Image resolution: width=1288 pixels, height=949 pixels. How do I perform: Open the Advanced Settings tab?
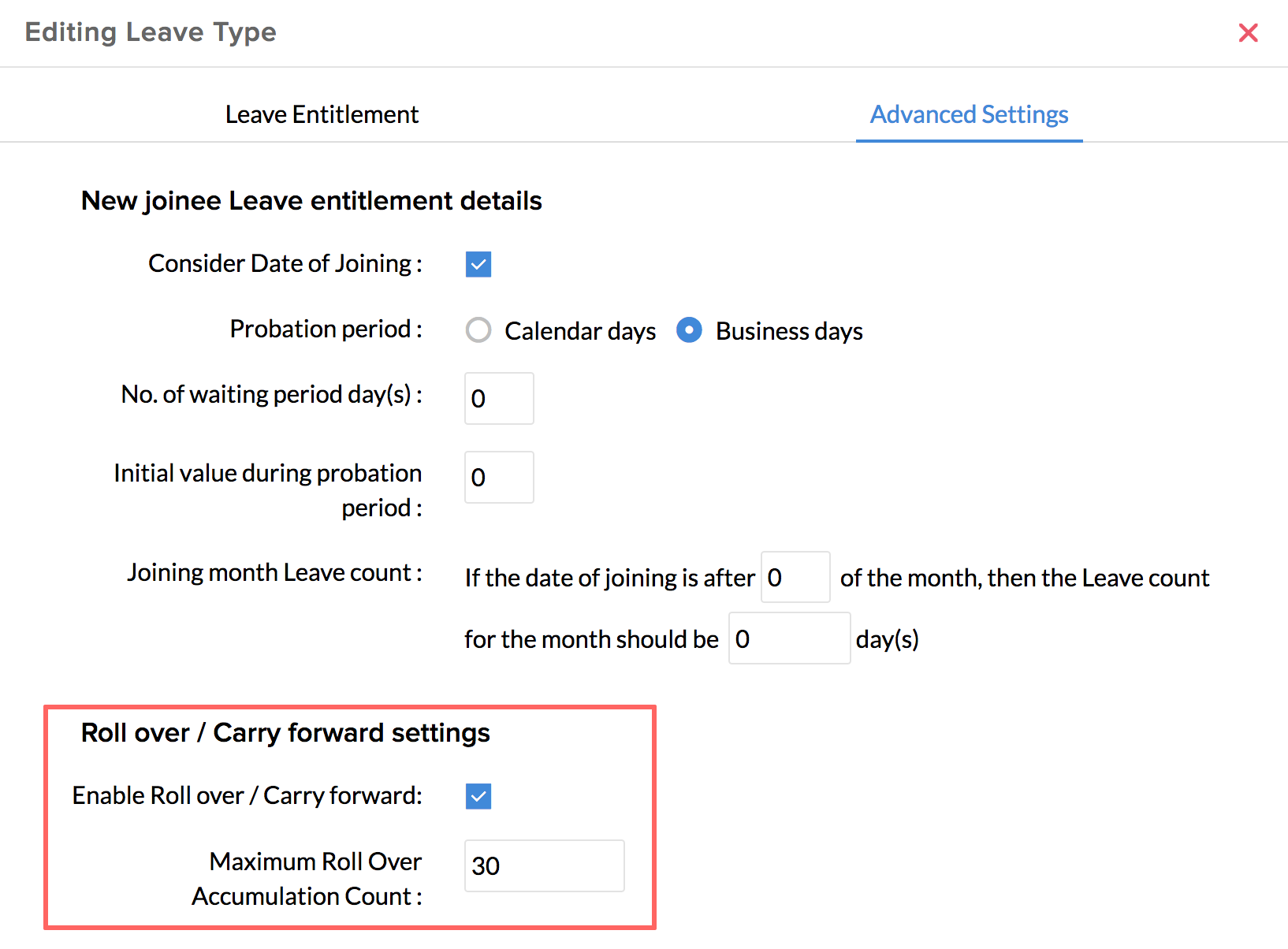click(x=969, y=115)
